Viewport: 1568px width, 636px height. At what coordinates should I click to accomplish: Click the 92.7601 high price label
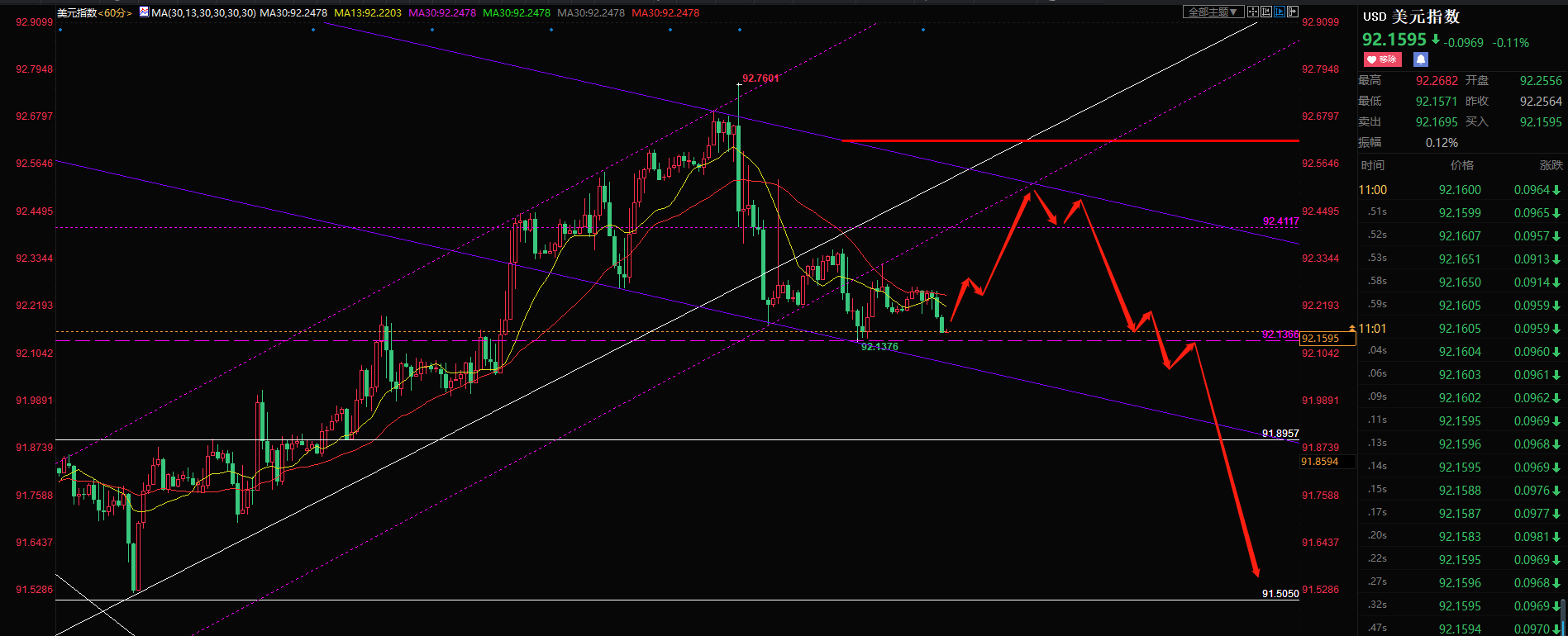click(x=760, y=78)
